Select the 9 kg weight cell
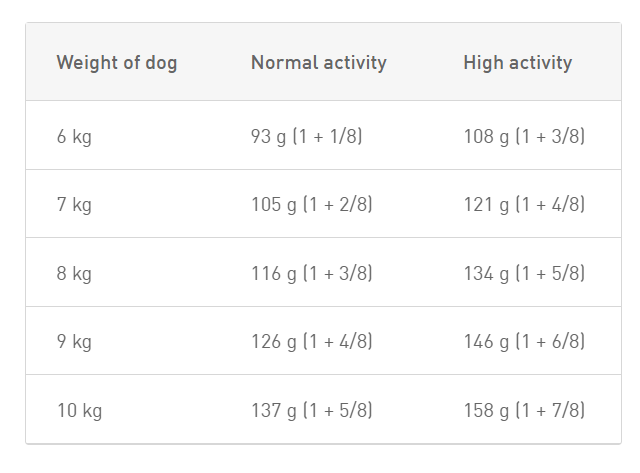640x473 pixels. click(x=74, y=341)
